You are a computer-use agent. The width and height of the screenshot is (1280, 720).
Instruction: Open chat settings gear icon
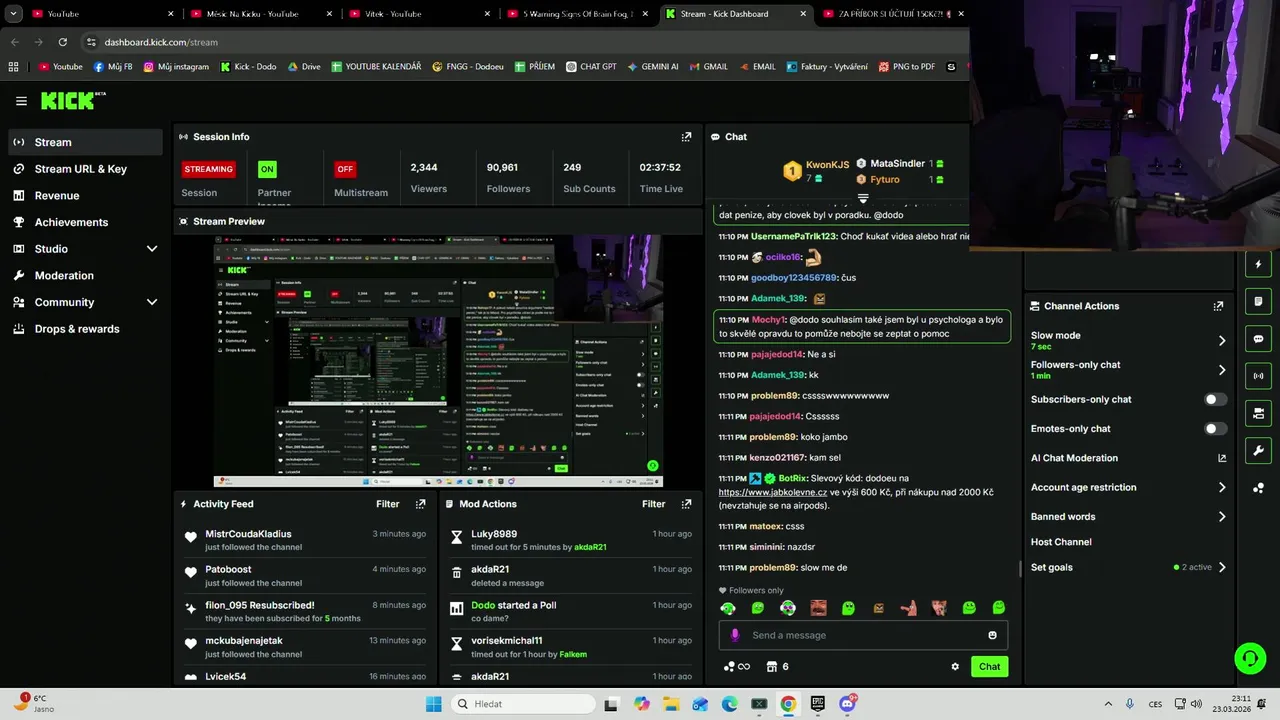(955, 667)
